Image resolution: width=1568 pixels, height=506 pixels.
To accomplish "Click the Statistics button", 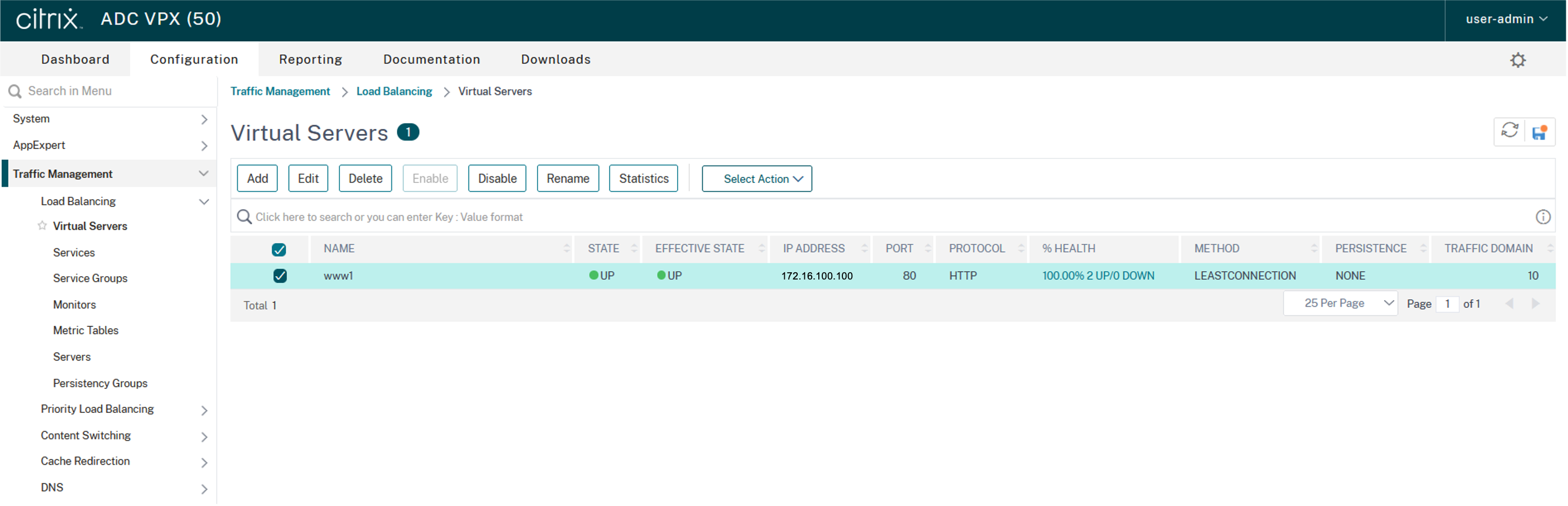I will 643,179.
